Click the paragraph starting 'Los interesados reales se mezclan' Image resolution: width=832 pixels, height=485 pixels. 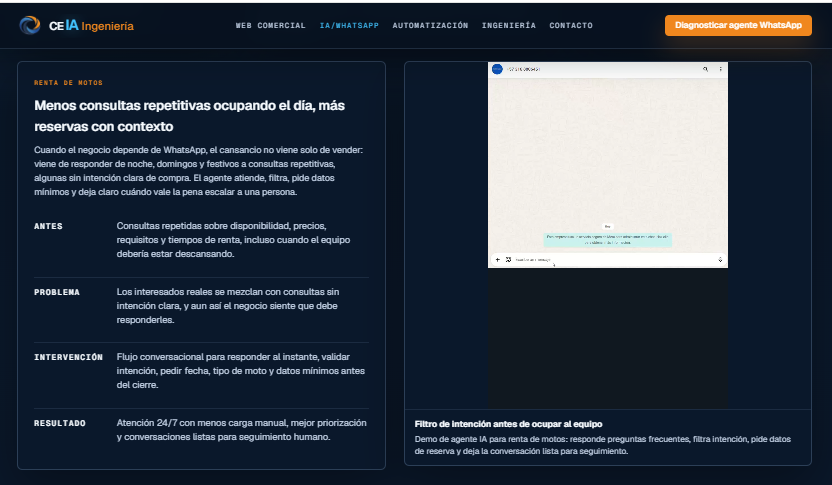pos(228,306)
